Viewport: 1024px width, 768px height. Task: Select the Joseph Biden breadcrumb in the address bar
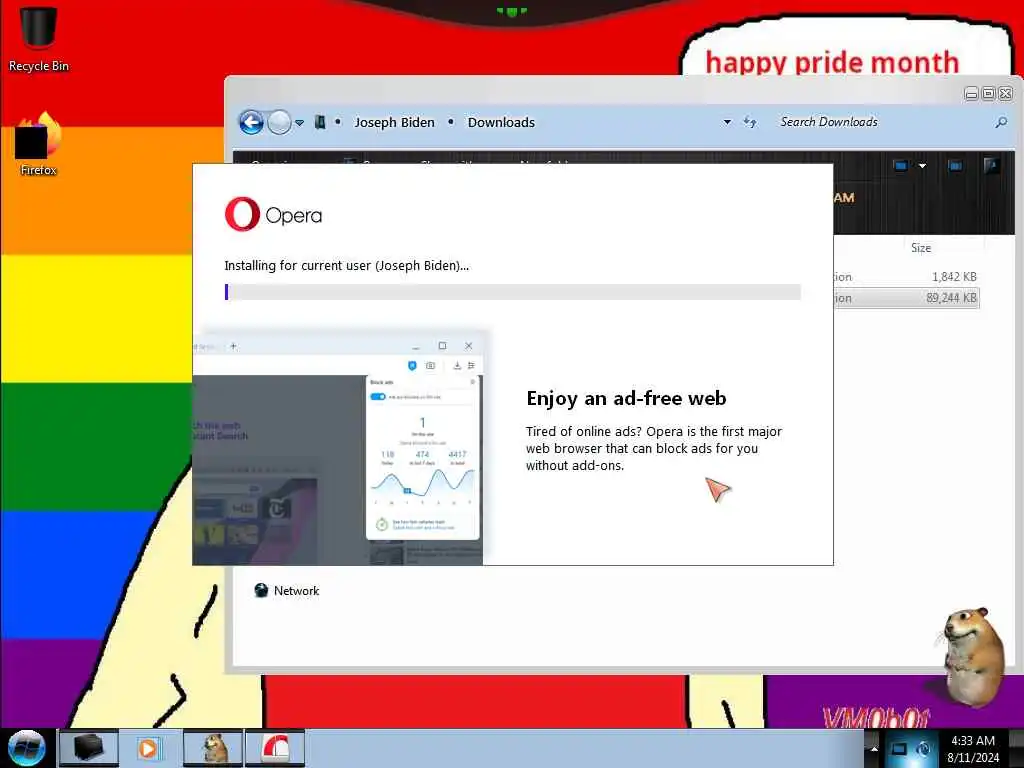(394, 122)
